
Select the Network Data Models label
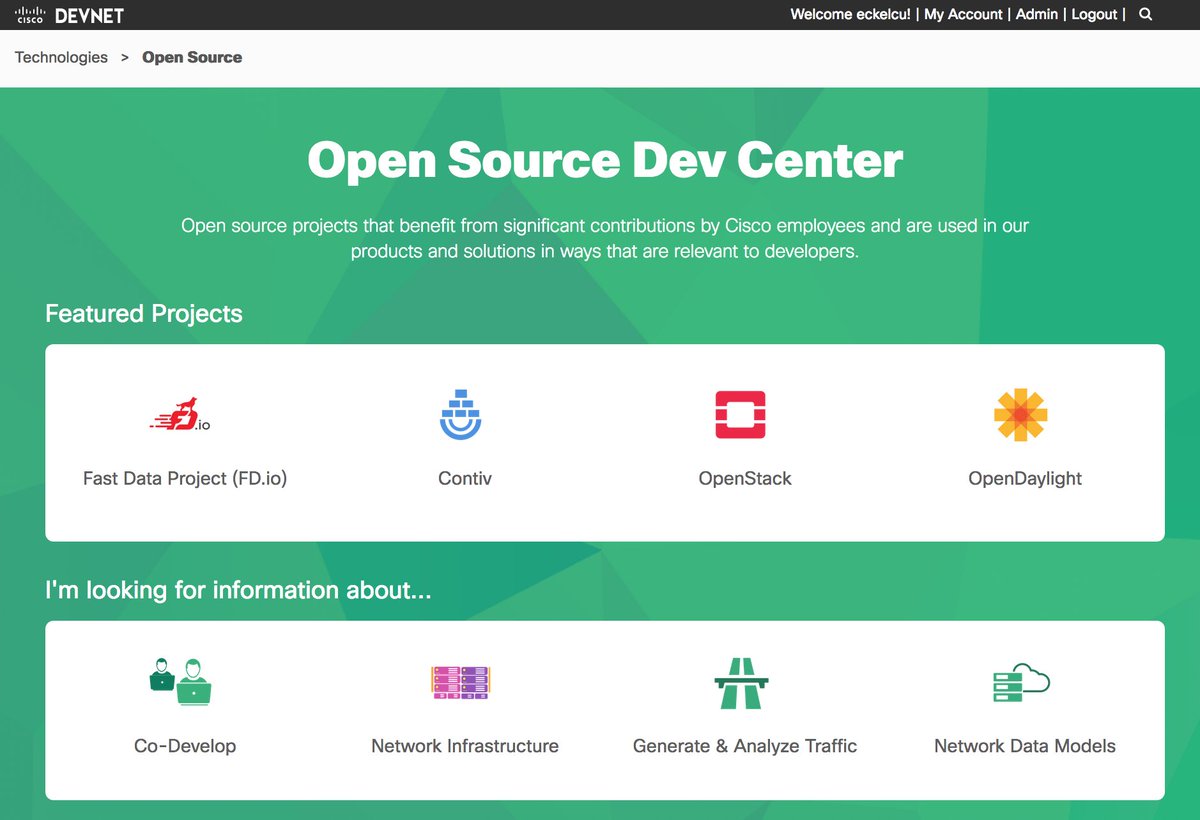click(x=1025, y=746)
